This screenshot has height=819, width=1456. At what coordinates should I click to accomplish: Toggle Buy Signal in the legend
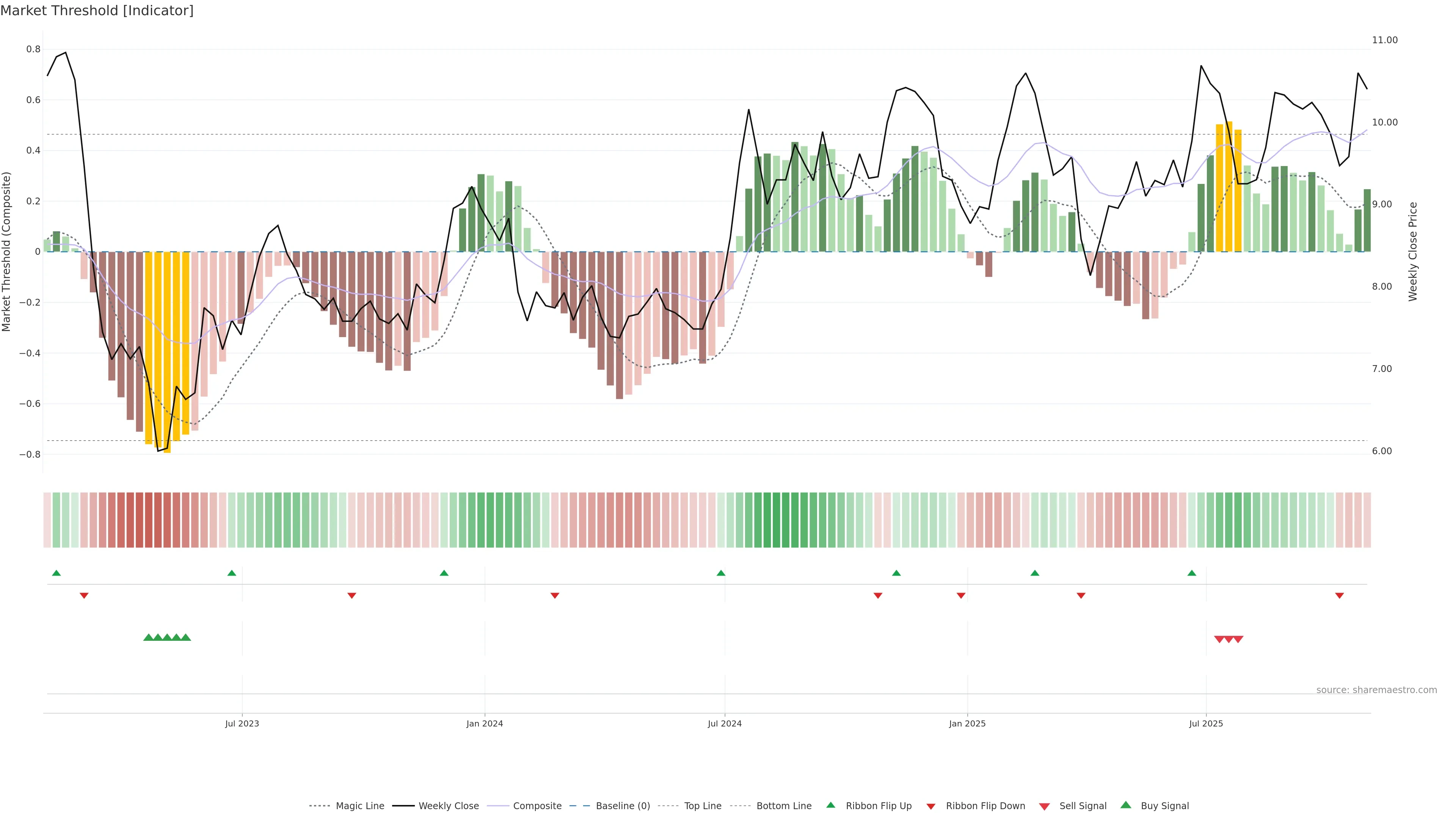click(1164, 806)
